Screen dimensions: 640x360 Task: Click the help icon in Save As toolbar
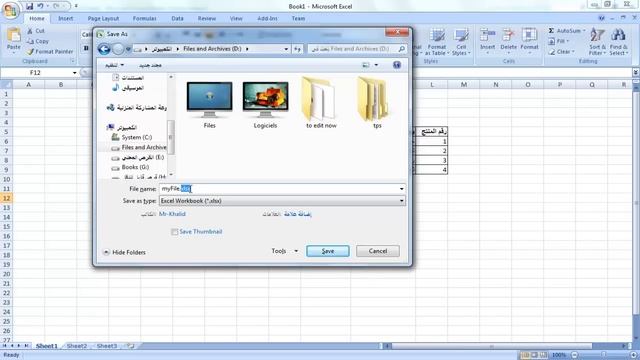[x=397, y=65]
